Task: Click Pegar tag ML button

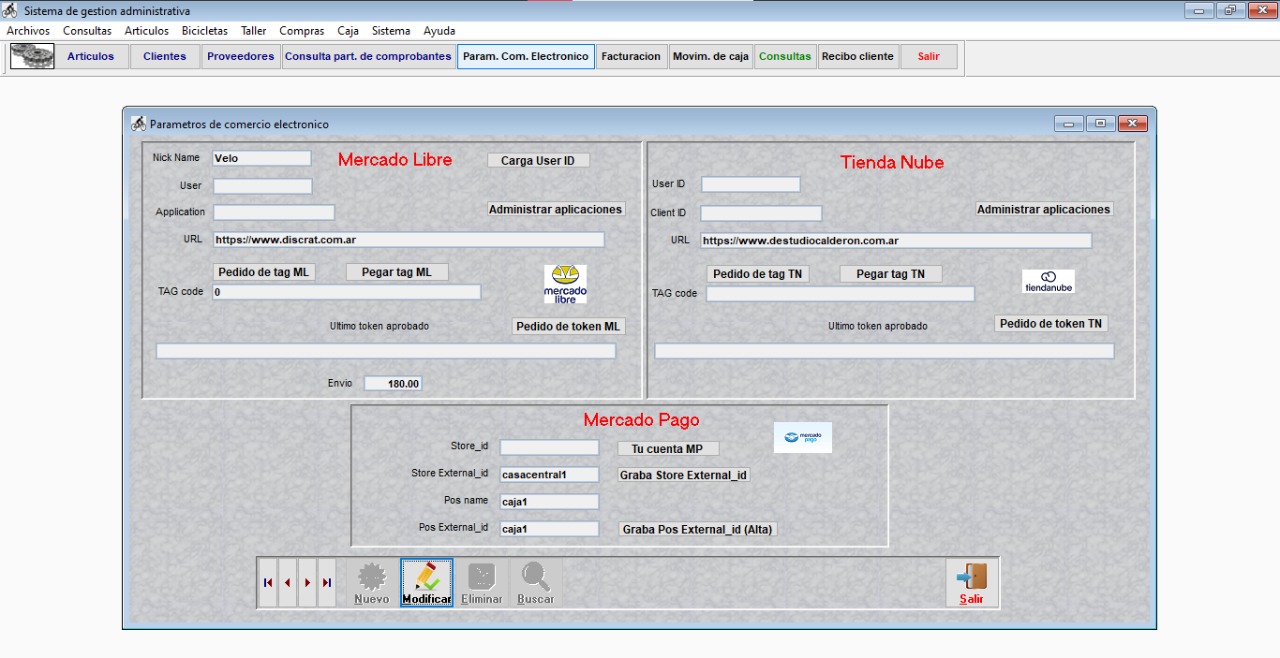Action: pos(397,272)
